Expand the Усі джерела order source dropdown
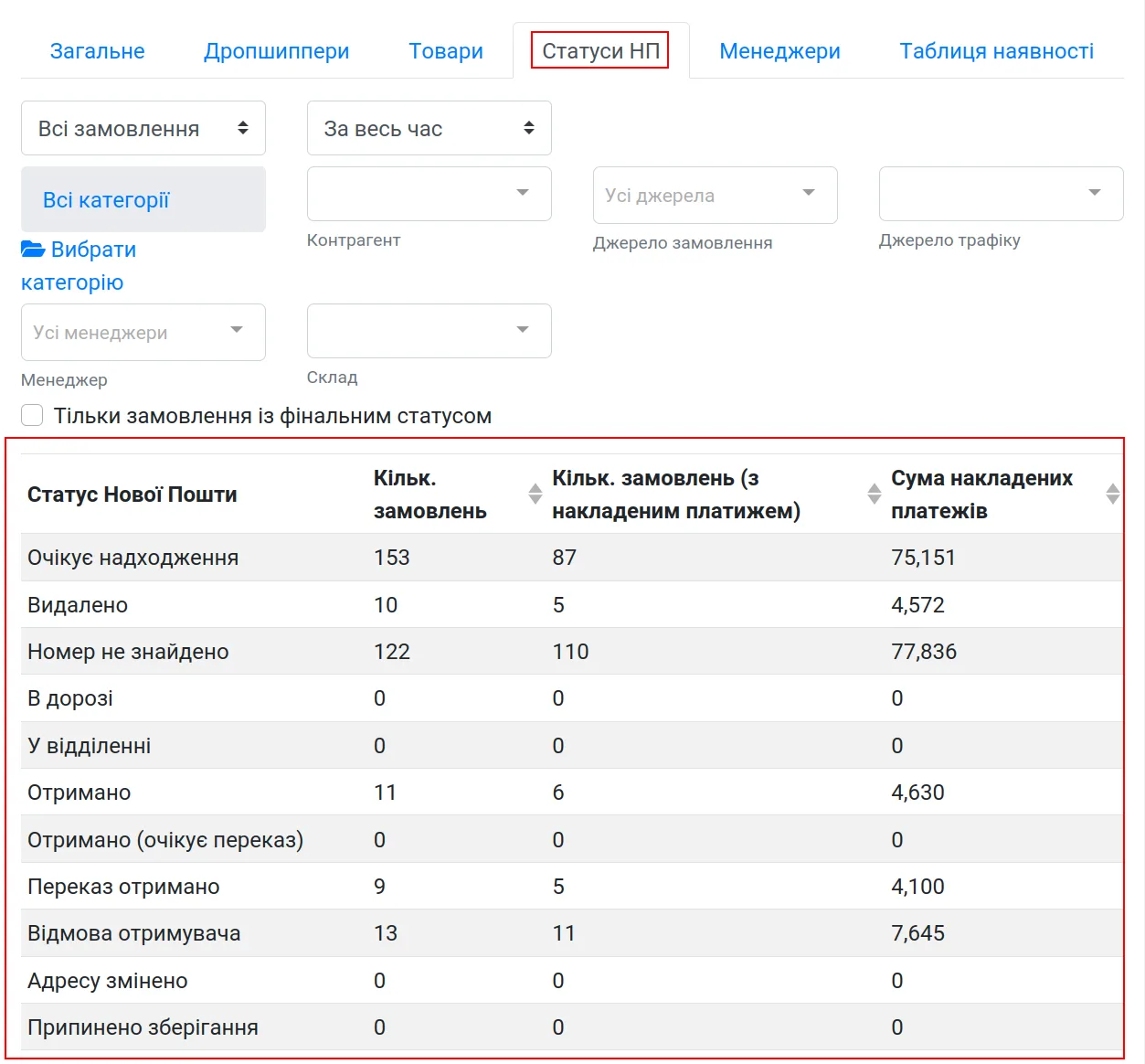Image resolution: width=1145 pixels, height=1064 pixels. 716,195
